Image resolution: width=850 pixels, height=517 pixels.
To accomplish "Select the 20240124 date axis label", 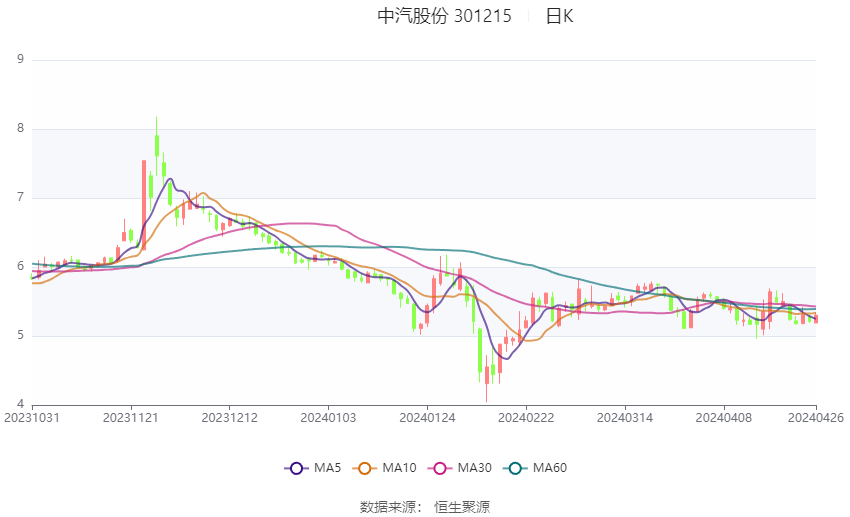I will [x=427, y=418].
